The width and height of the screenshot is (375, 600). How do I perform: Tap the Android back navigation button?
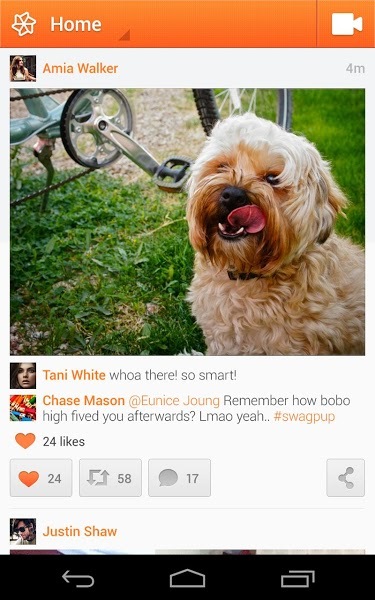click(x=78, y=579)
